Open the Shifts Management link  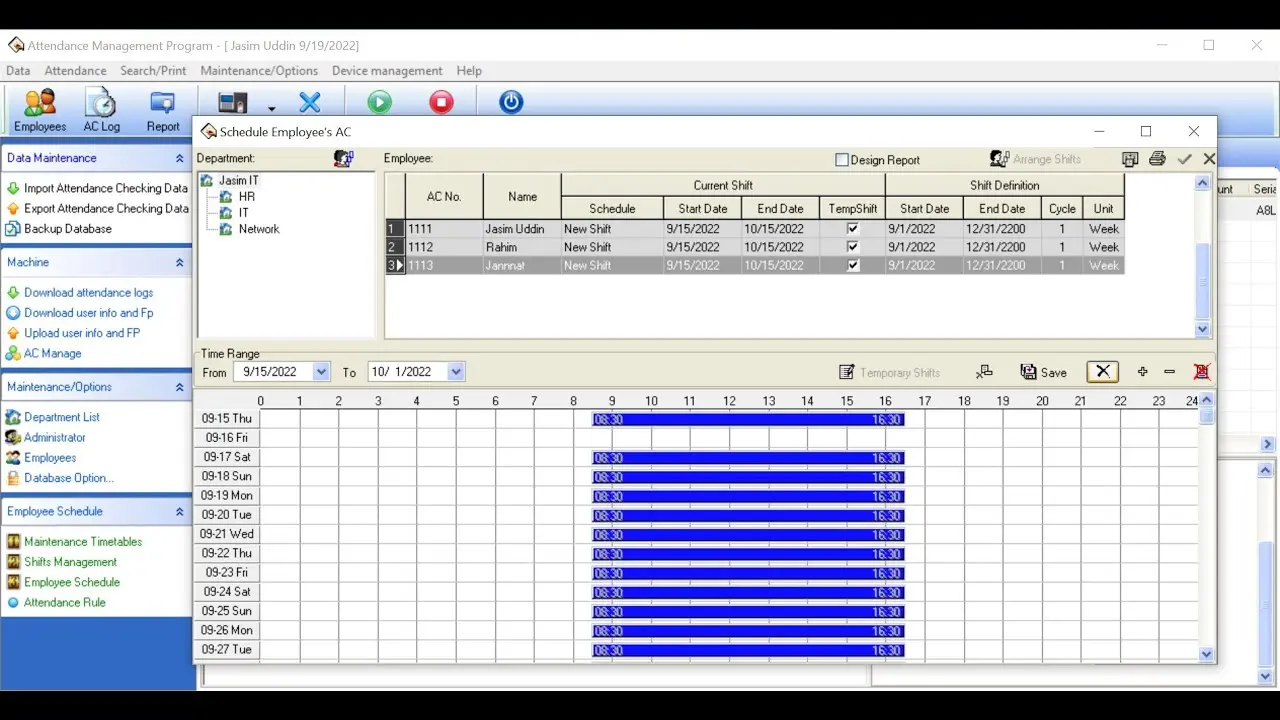click(x=70, y=562)
